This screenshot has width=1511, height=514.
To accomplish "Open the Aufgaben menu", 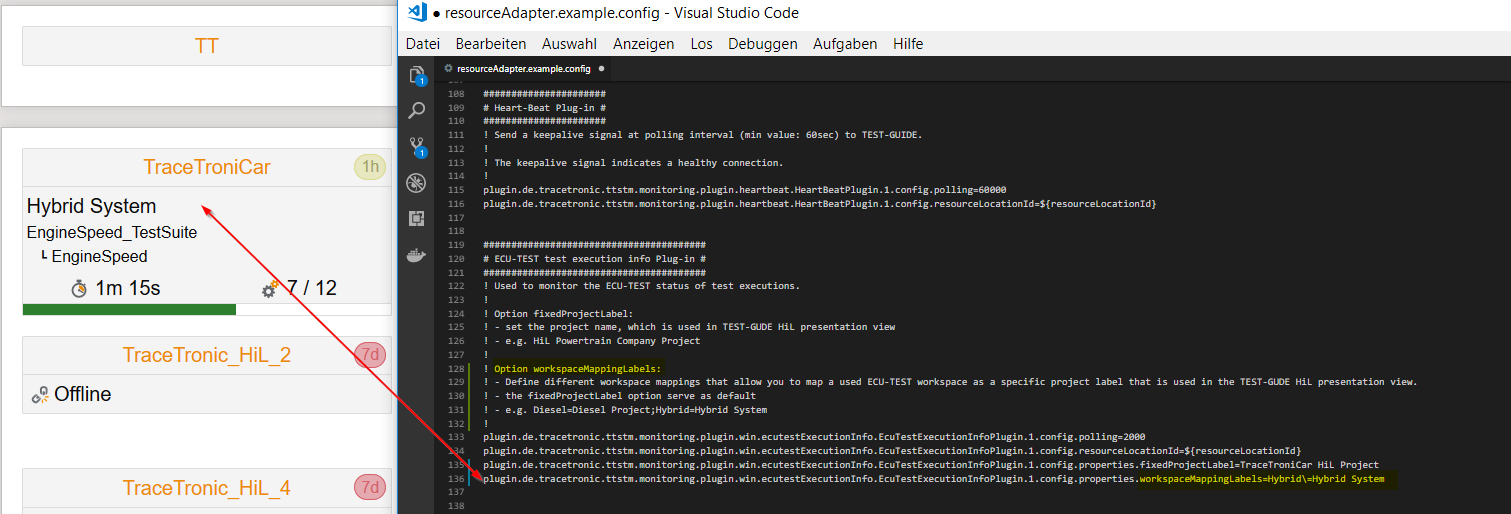I will (845, 44).
